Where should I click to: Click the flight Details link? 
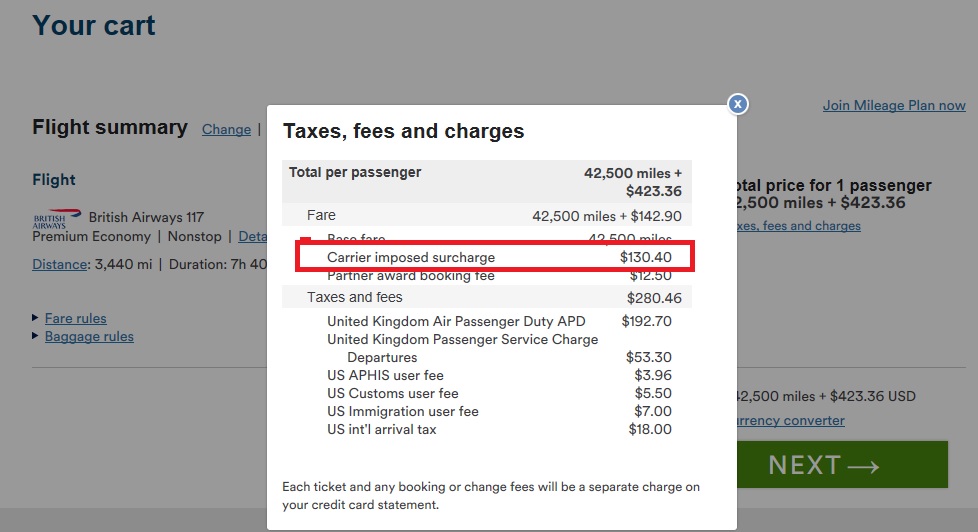tap(253, 236)
